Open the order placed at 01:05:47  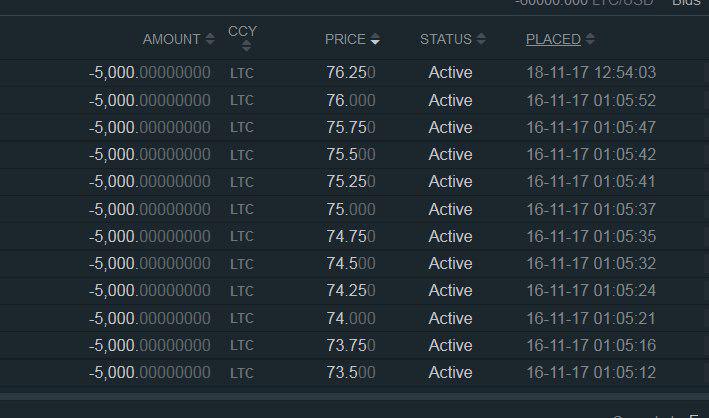click(x=354, y=127)
